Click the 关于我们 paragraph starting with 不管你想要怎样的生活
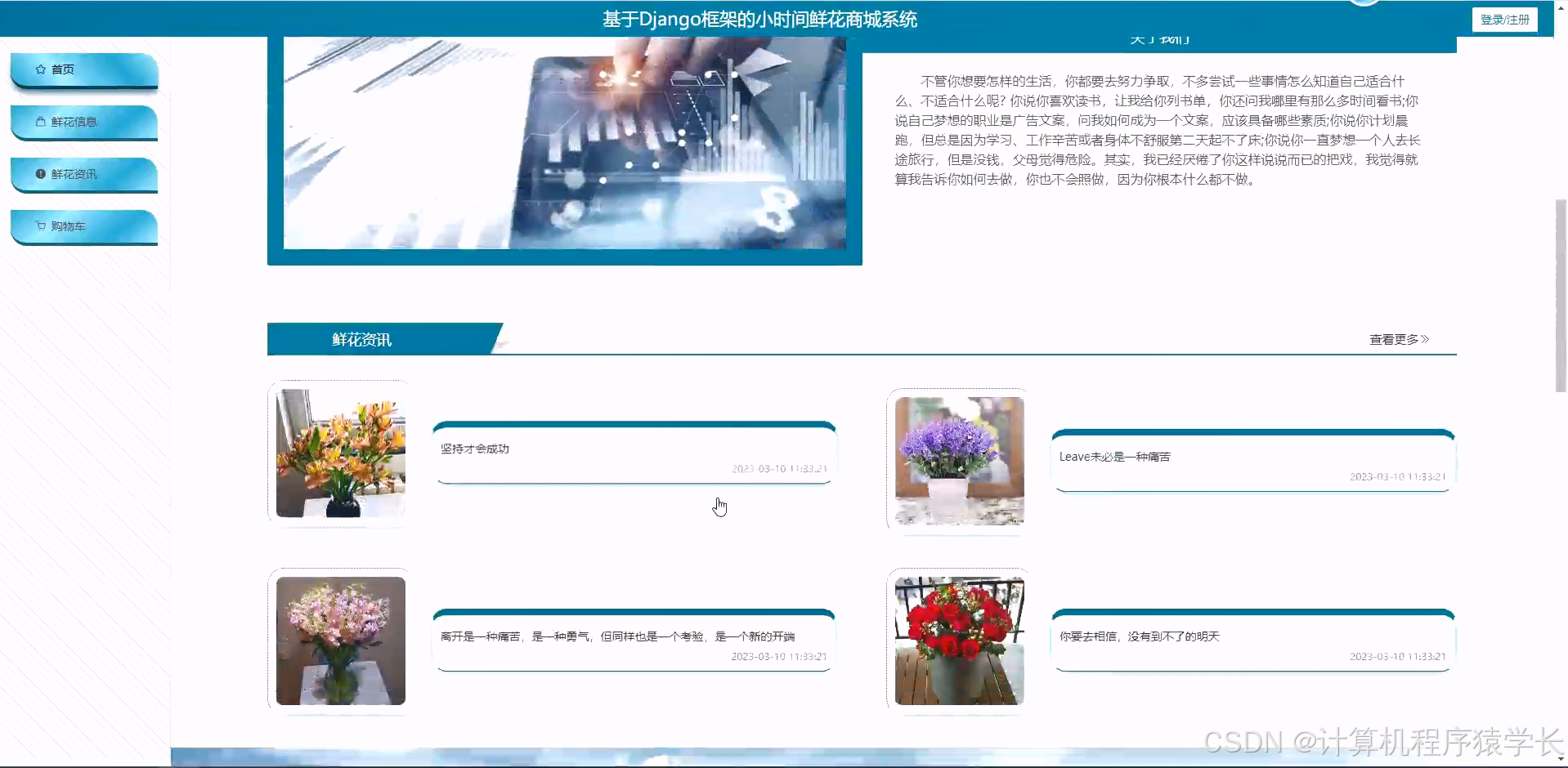Screen dimensions: 1568x768 click(x=1158, y=131)
